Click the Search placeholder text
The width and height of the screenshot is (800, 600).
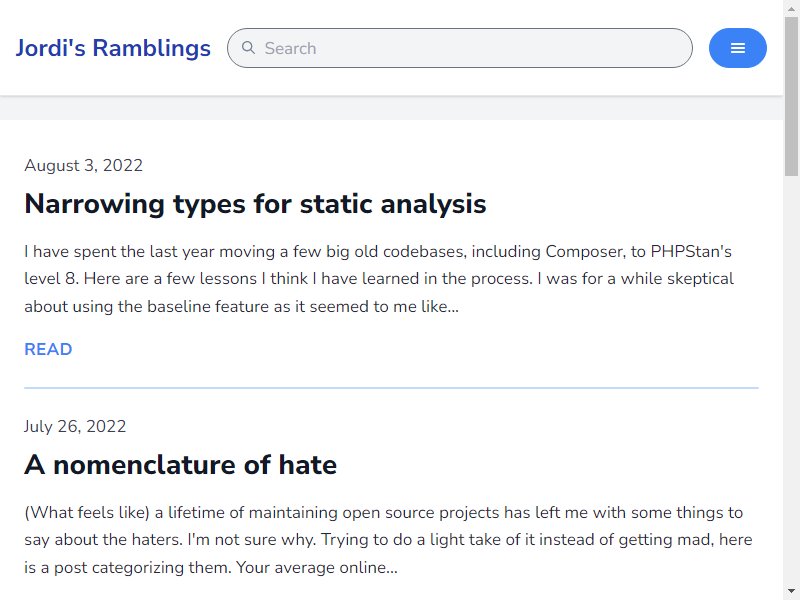(290, 48)
